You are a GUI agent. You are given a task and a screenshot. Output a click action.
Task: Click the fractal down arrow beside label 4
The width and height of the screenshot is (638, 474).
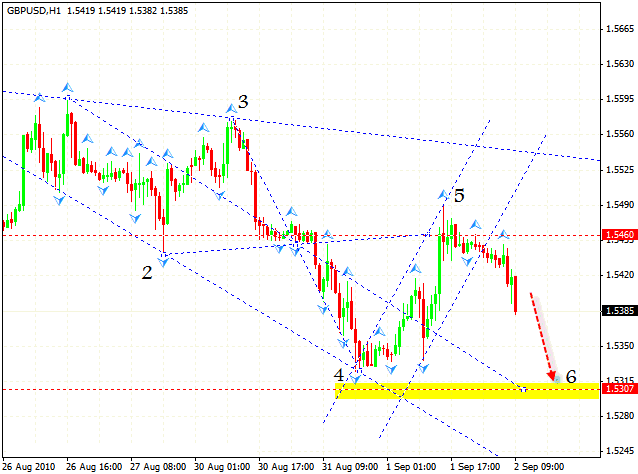pyautogui.click(x=355, y=380)
